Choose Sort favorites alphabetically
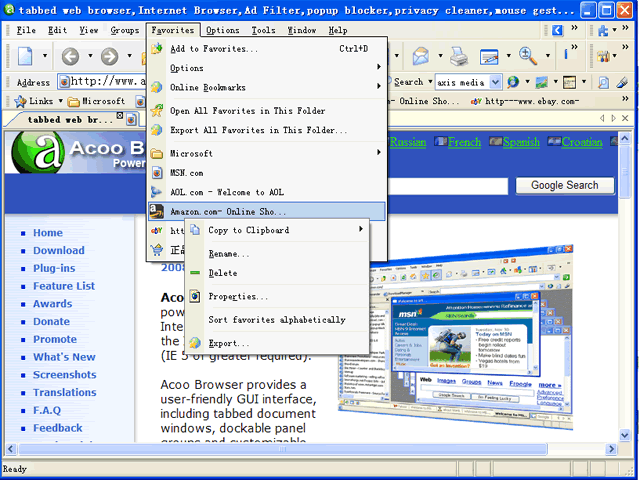This screenshot has height=480, width=640. [x=278, y=320]
